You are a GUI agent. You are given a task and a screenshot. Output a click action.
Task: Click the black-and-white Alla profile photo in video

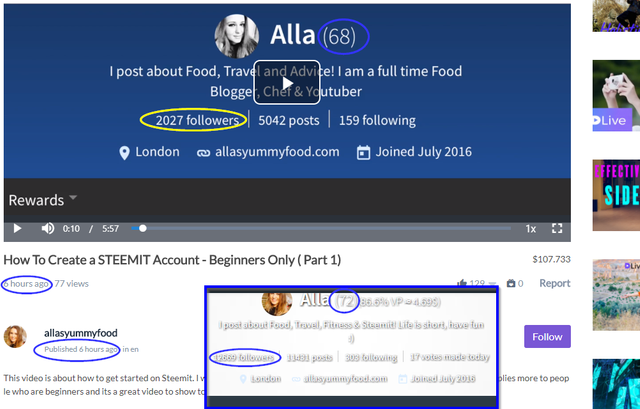pos(236,36)
